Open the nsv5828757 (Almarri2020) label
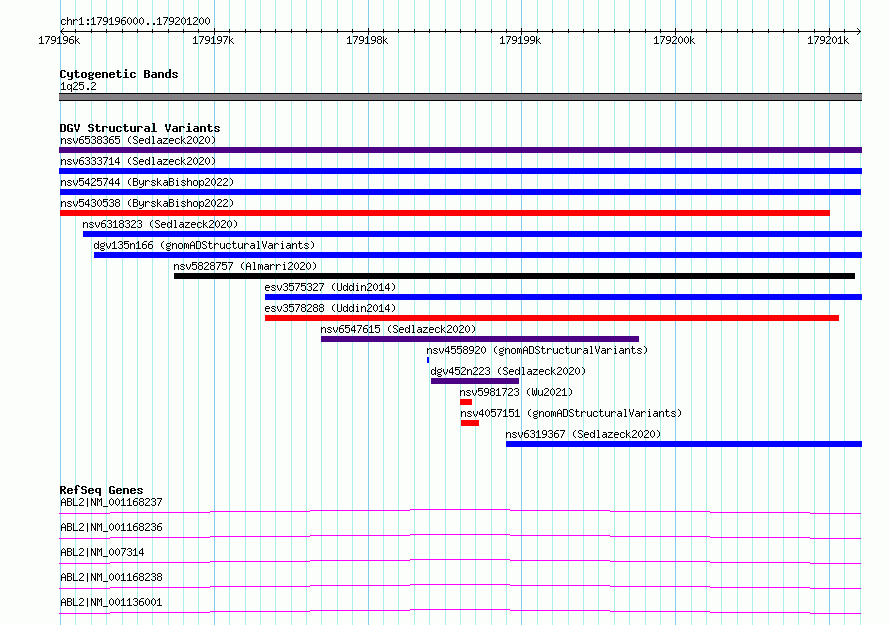890x625 pixels. tap(245, 266)
